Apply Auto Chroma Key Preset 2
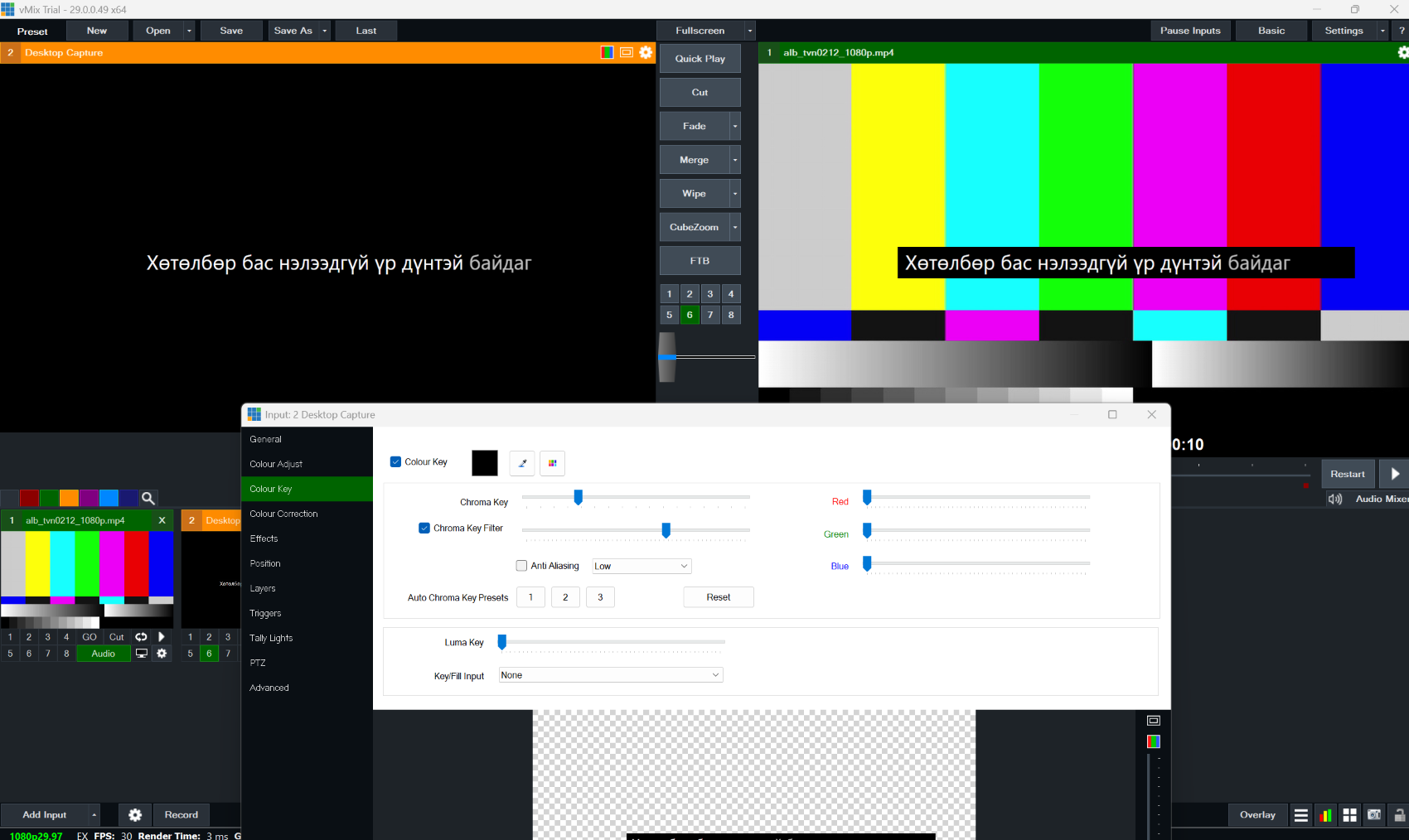This screenshot has height=840, width=1409. (565, 597)
